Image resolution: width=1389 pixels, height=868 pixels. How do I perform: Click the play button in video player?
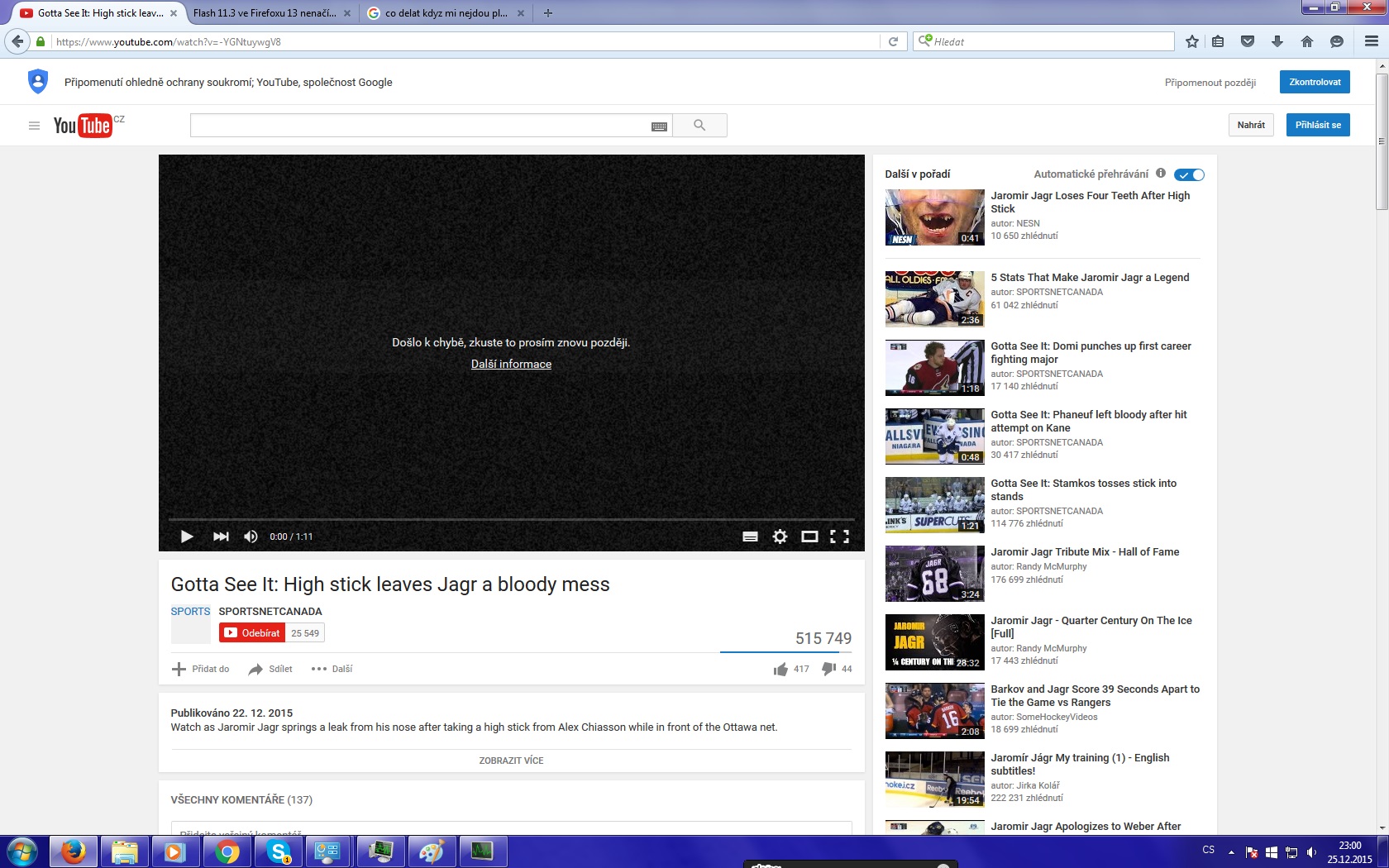click(187, 537)
